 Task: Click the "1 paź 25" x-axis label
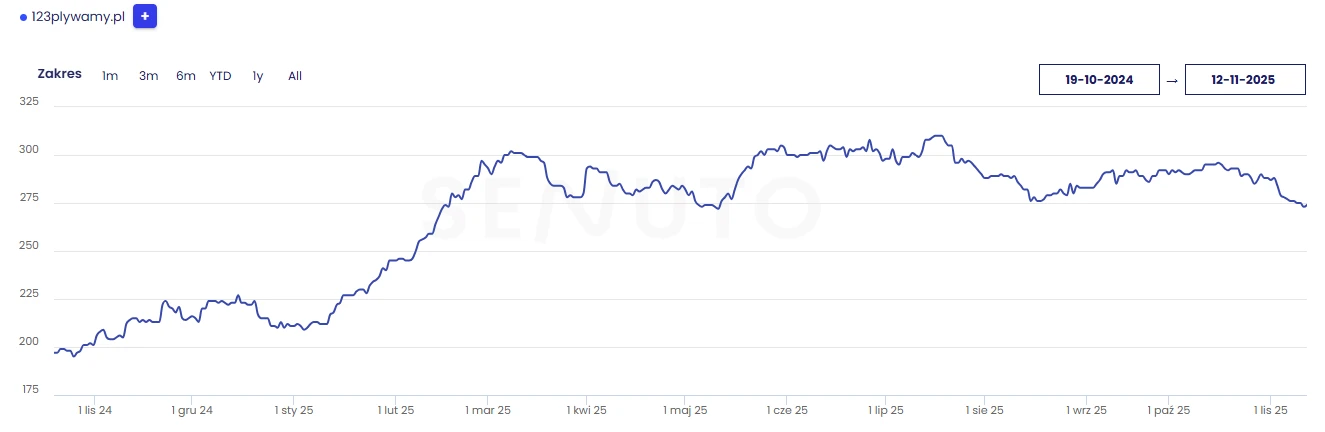click(x=1168, y=410)
